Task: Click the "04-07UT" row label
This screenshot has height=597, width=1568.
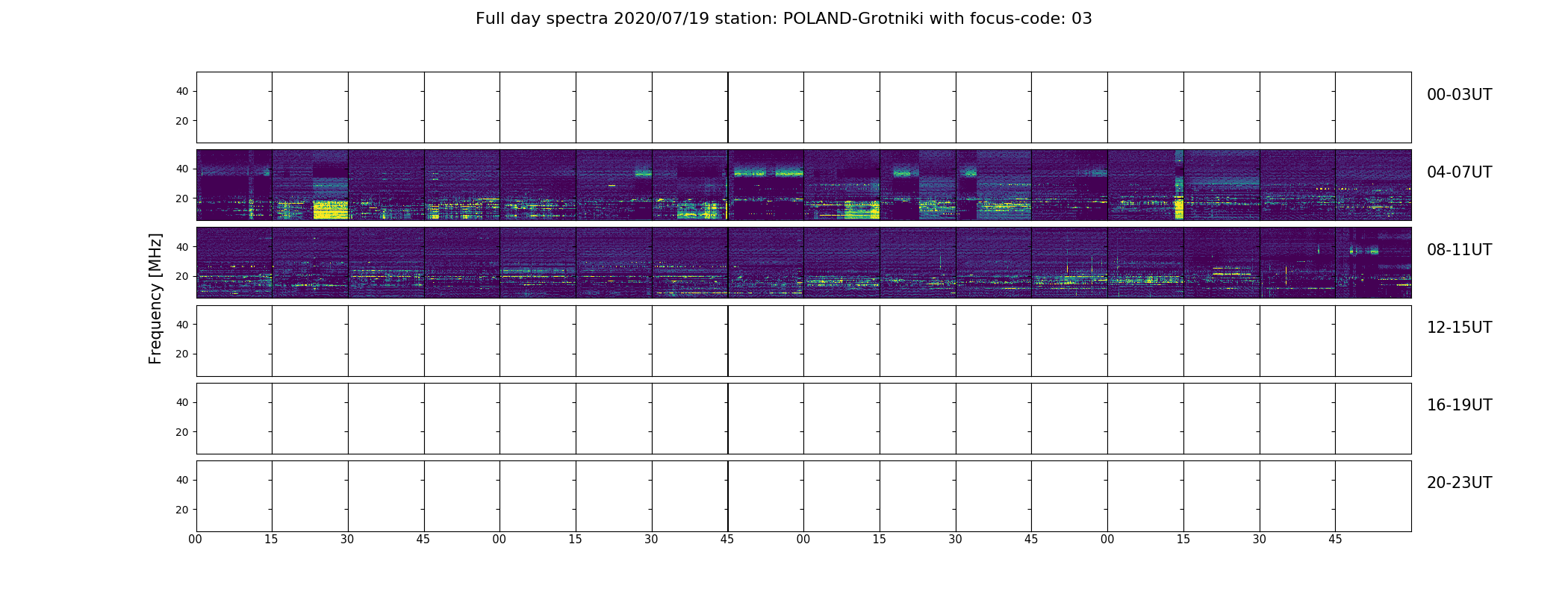Action: pyautogui.click(x=1459, y=172)
